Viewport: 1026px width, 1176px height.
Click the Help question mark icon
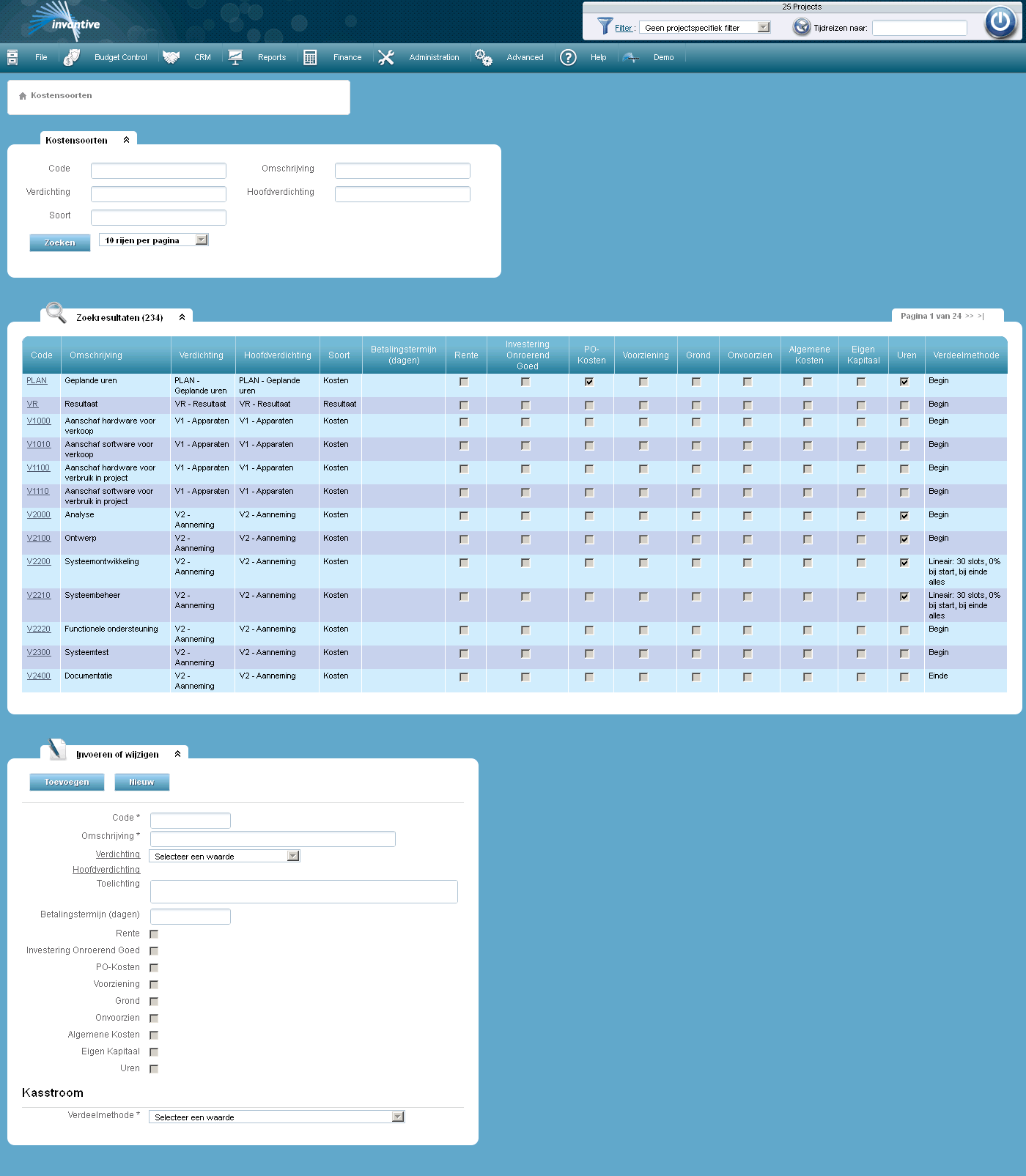pyautogui.click(x=568, y=57)
